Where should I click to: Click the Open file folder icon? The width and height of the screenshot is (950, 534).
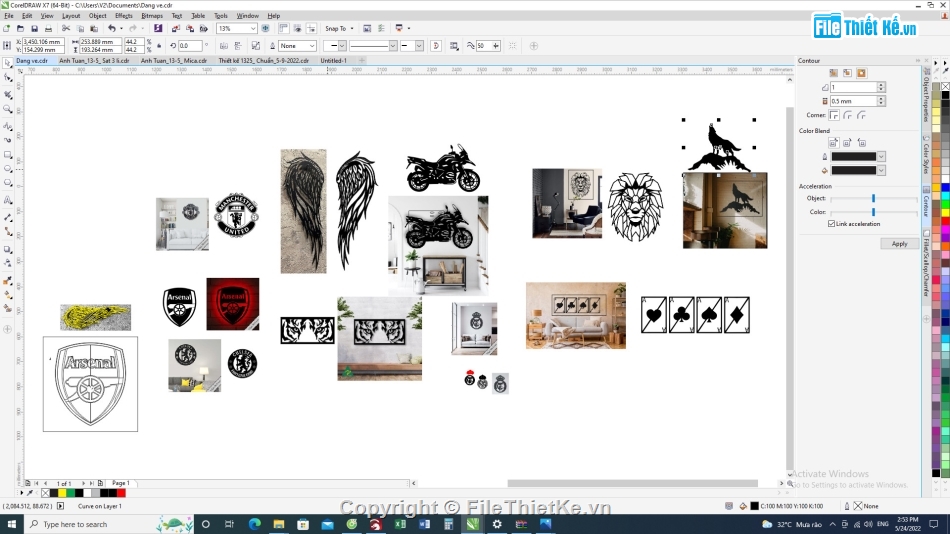(x=20, y=28)
